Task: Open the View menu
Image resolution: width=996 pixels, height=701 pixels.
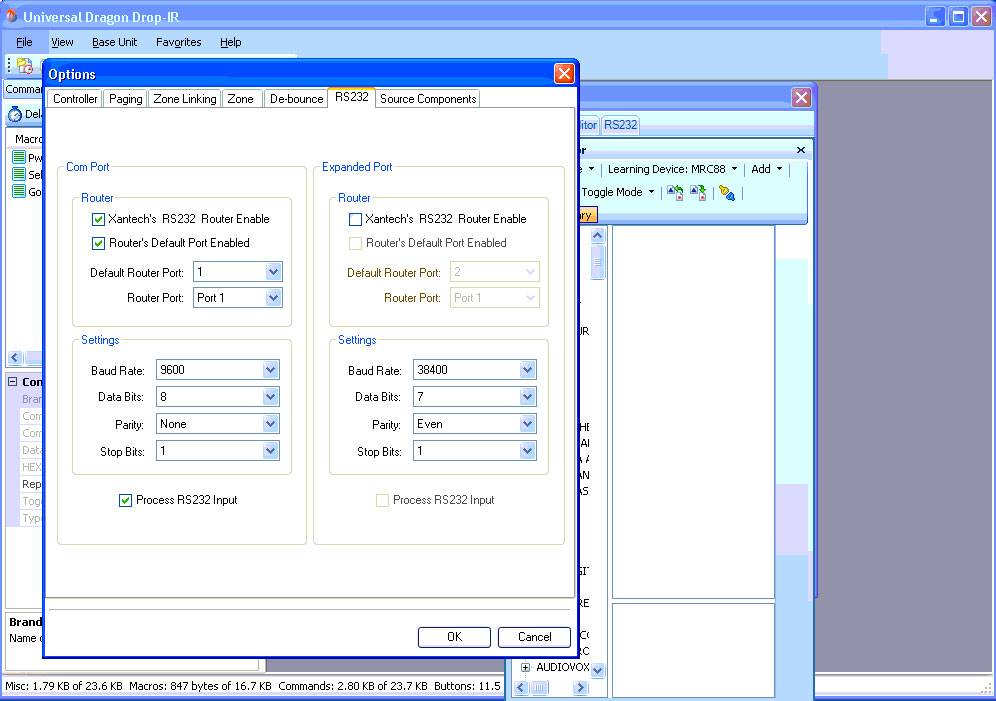Action: [x=62, y=43]
